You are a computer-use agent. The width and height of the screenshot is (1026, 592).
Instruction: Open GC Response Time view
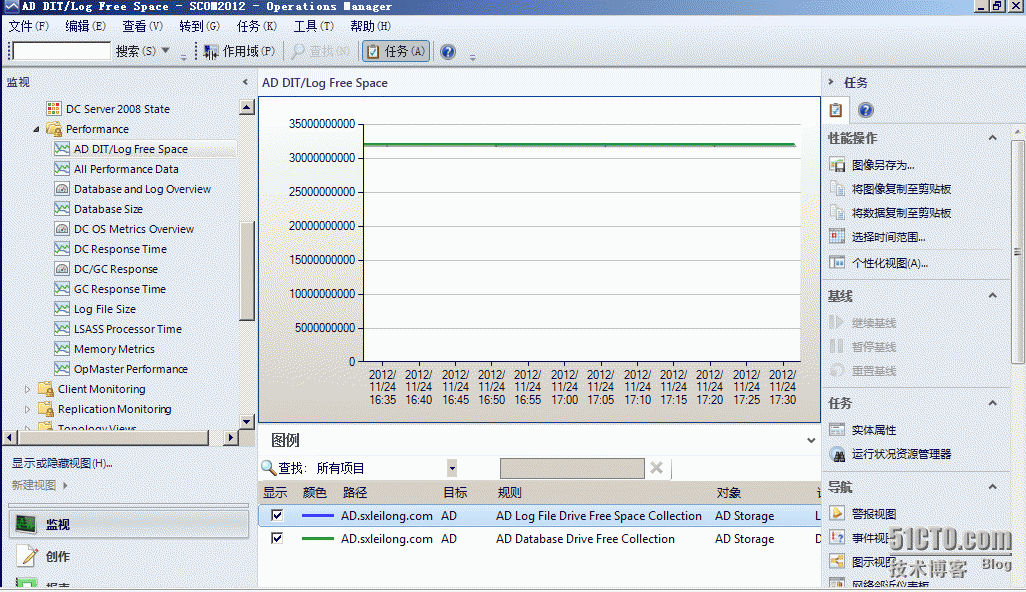click(120, 289)
